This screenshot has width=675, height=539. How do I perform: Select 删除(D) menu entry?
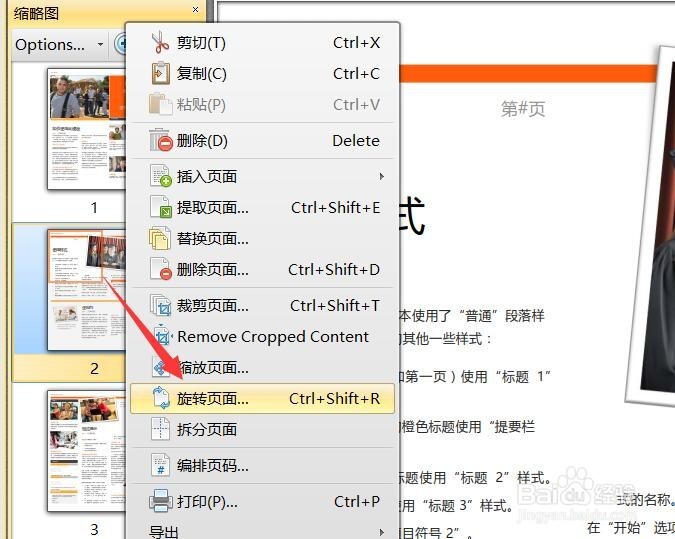[x=263, y=140]
